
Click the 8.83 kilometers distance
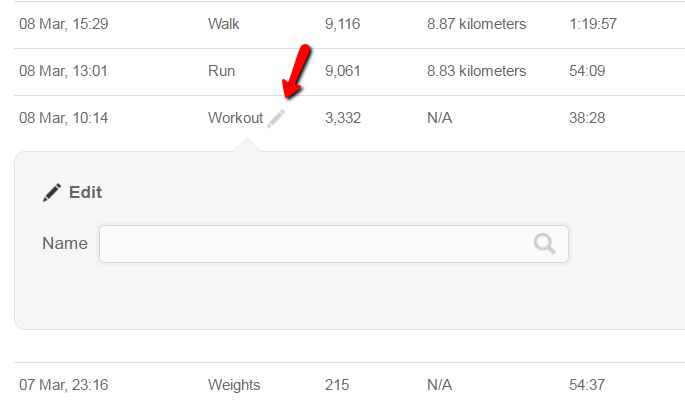click(x=476, y=71)
